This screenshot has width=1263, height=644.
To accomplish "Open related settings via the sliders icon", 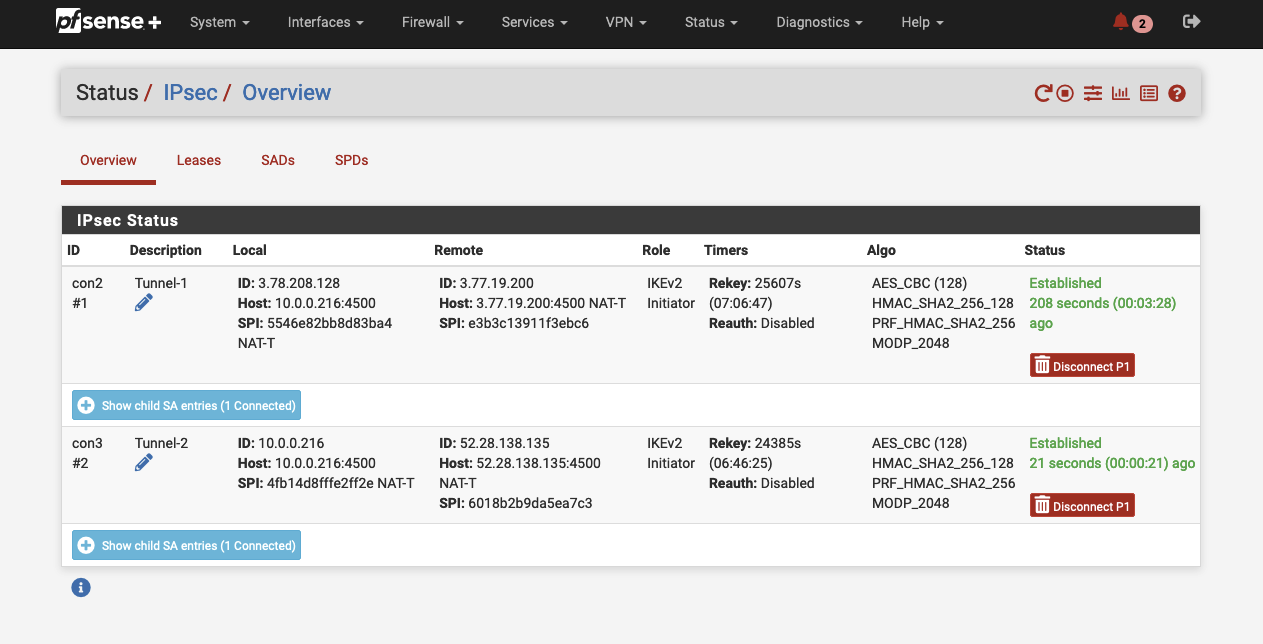I will pyautogui.click(x=1093, y=93).
